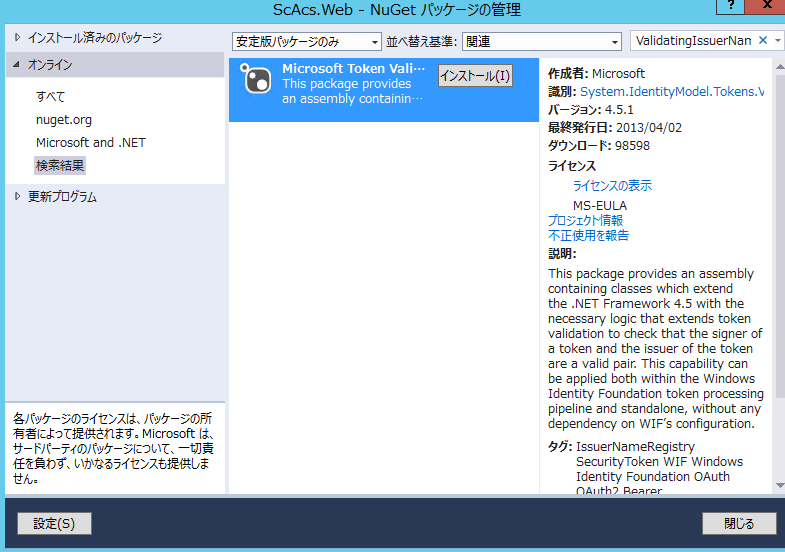The width and height of the screenshot is (785, 552).
Task: Click the ダウンロード: 98598 text
Action: 599,146
